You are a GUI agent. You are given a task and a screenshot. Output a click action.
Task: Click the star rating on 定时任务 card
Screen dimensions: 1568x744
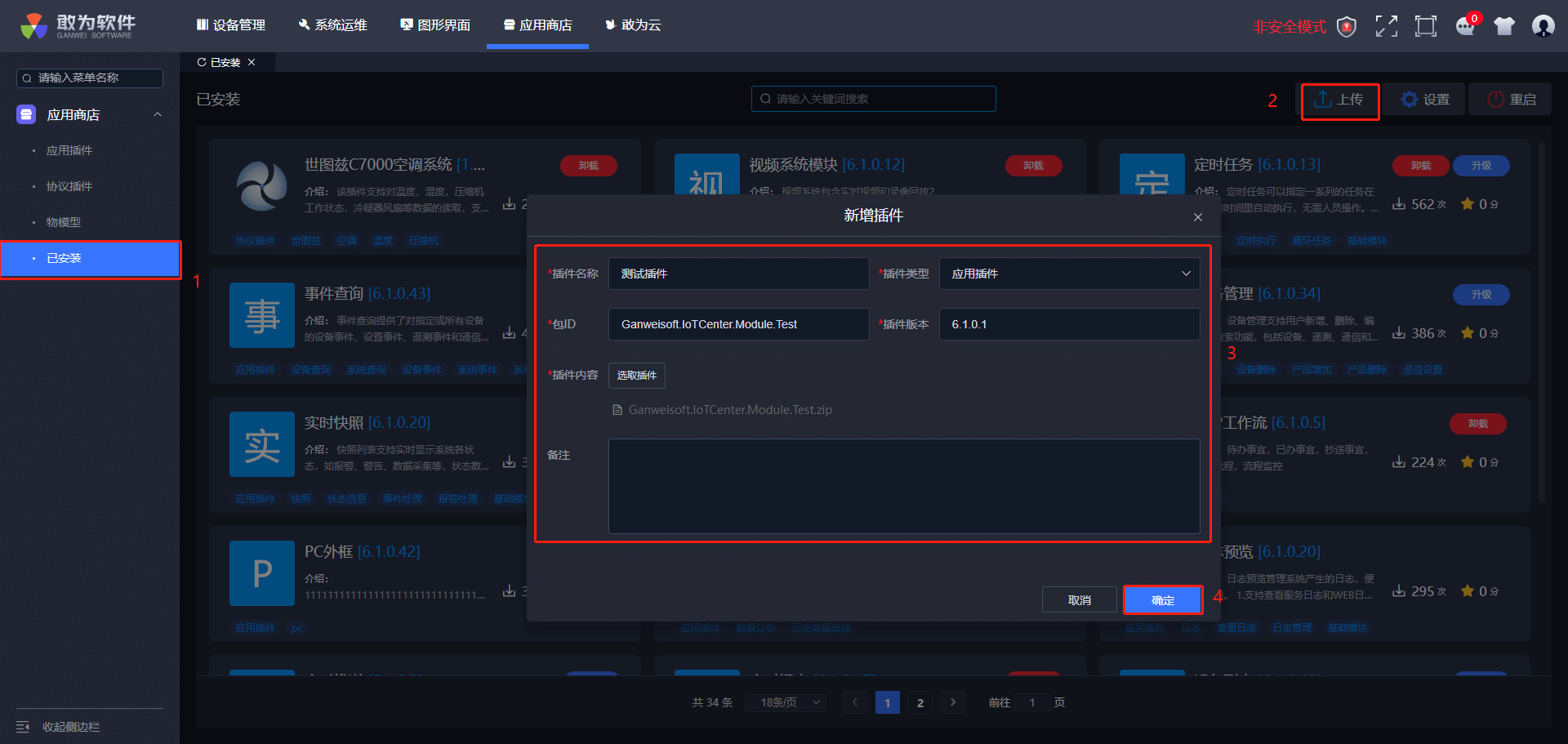point(1468,203)
